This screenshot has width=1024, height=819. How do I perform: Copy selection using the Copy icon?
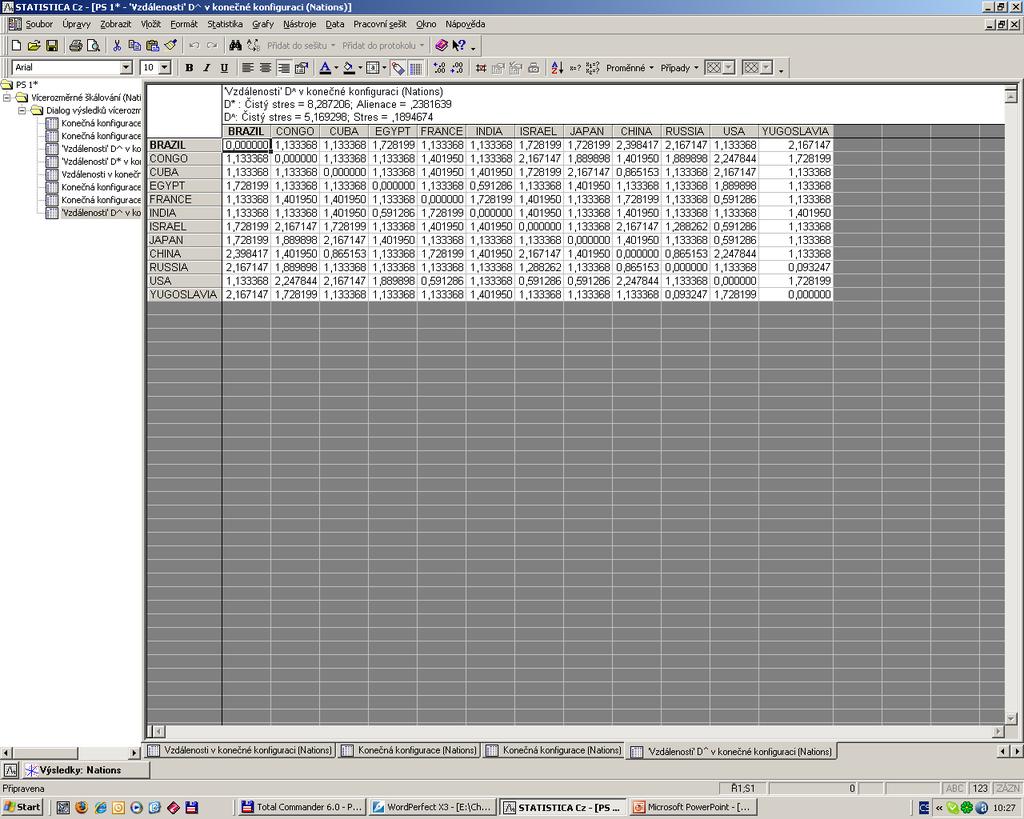pos(135,46)
